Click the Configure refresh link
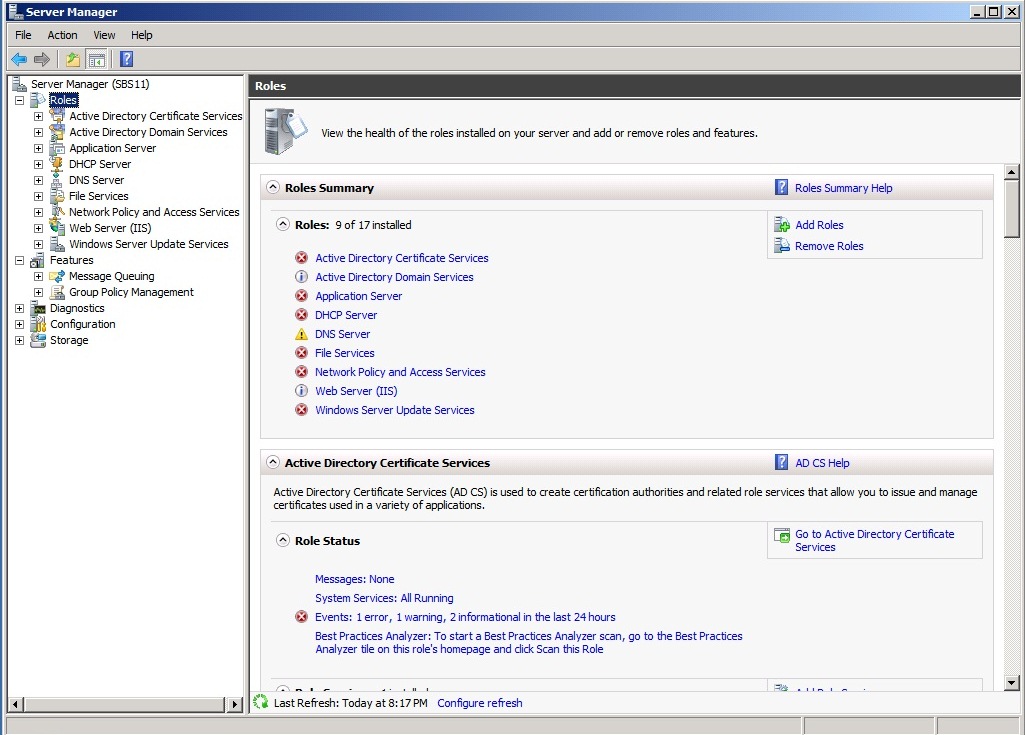This screenshot has width=1025, height=735. pyautogui.click(x=479, y=703)
